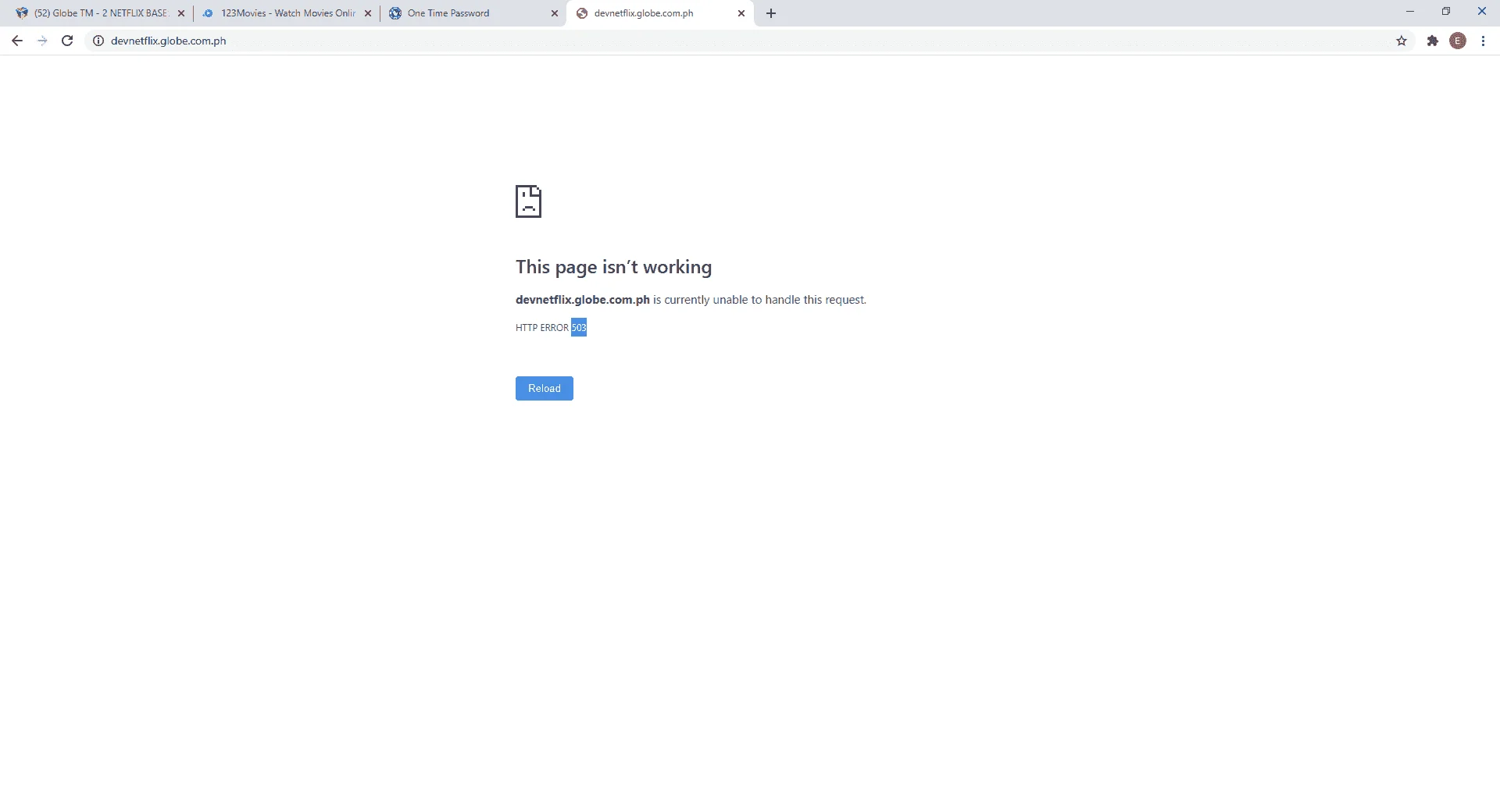The image size is (1500, 812).
Task: View site information icon in address bar
Action: click(98, 41)
